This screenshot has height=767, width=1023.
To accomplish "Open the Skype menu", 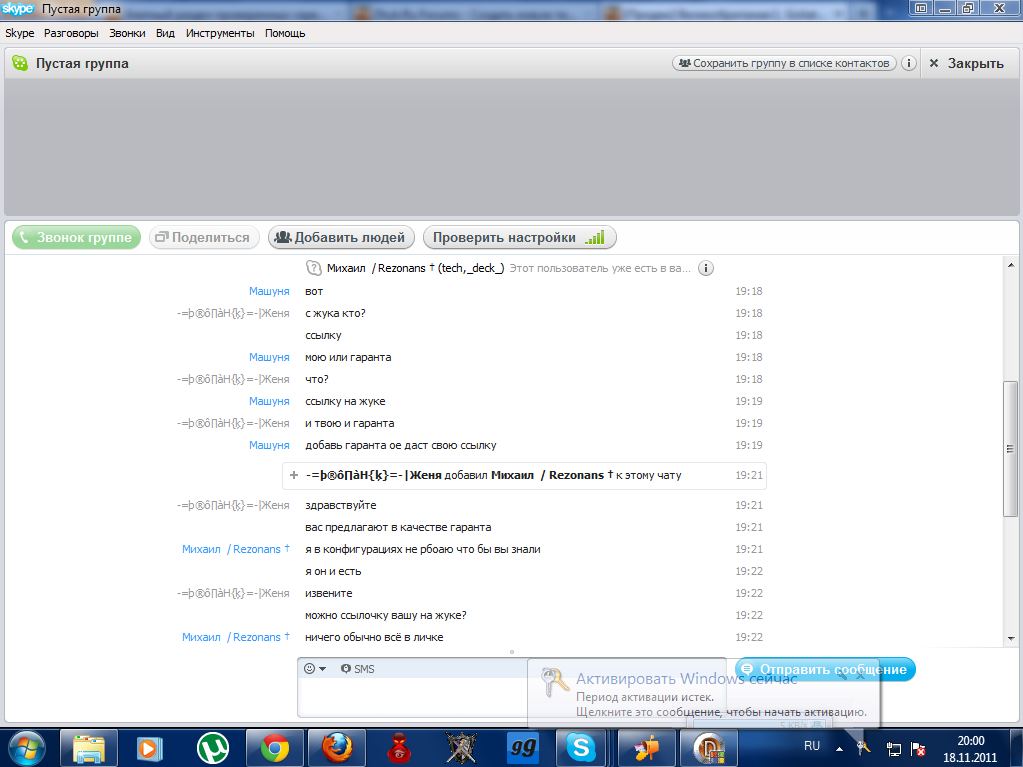I will (x=20, y=33).
